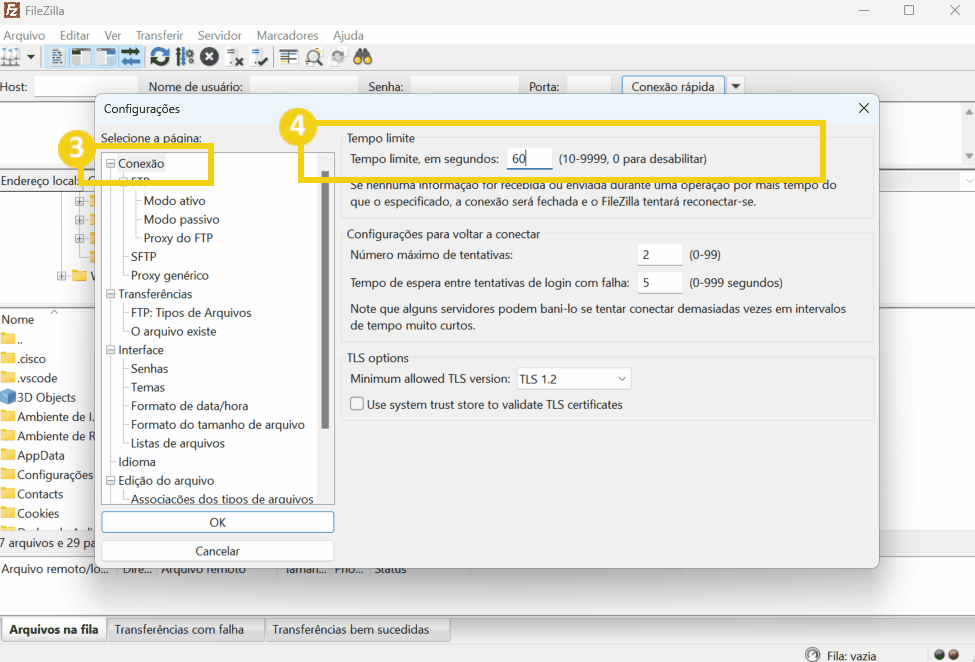The width and height of the screenshot is (975, 662).
Task: Open the Ver menu
Action: [113, 35]
